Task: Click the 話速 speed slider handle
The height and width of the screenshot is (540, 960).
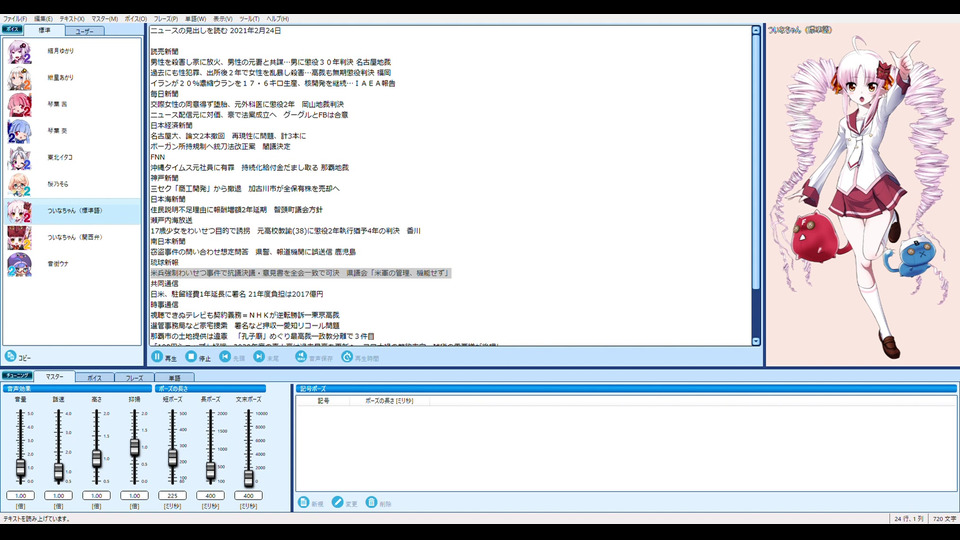Action: pos(58,471)
